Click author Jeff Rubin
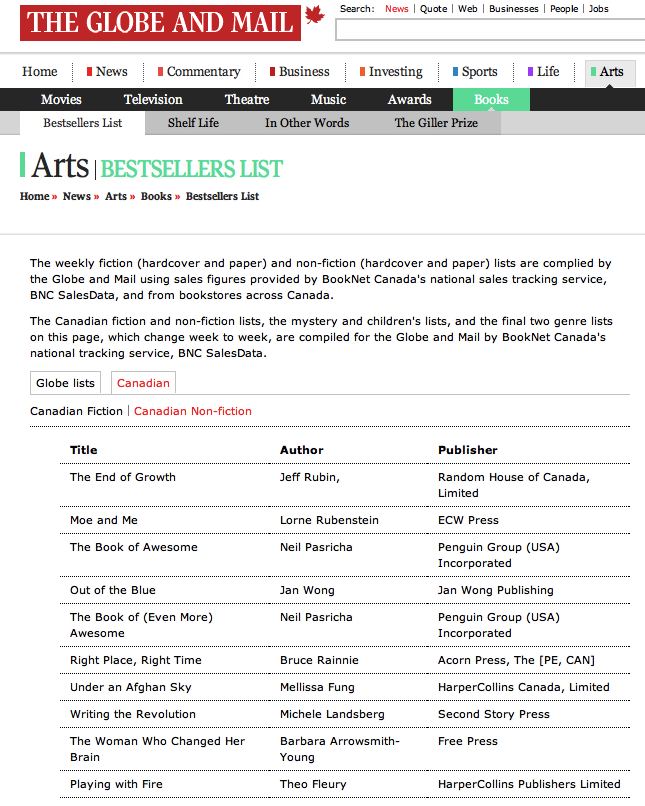645x806 pixels. tap(309, 477)
